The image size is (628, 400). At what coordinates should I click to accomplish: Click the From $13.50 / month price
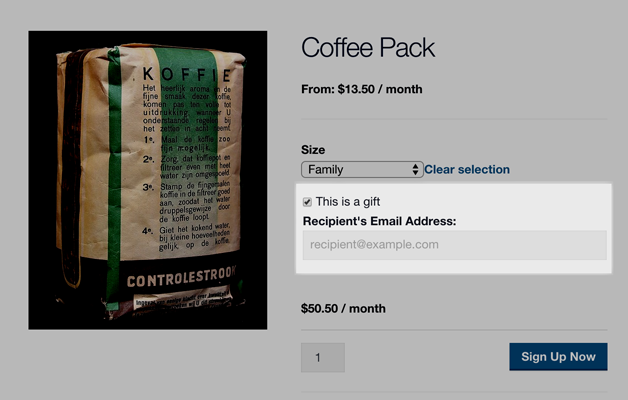pos(361,89)
